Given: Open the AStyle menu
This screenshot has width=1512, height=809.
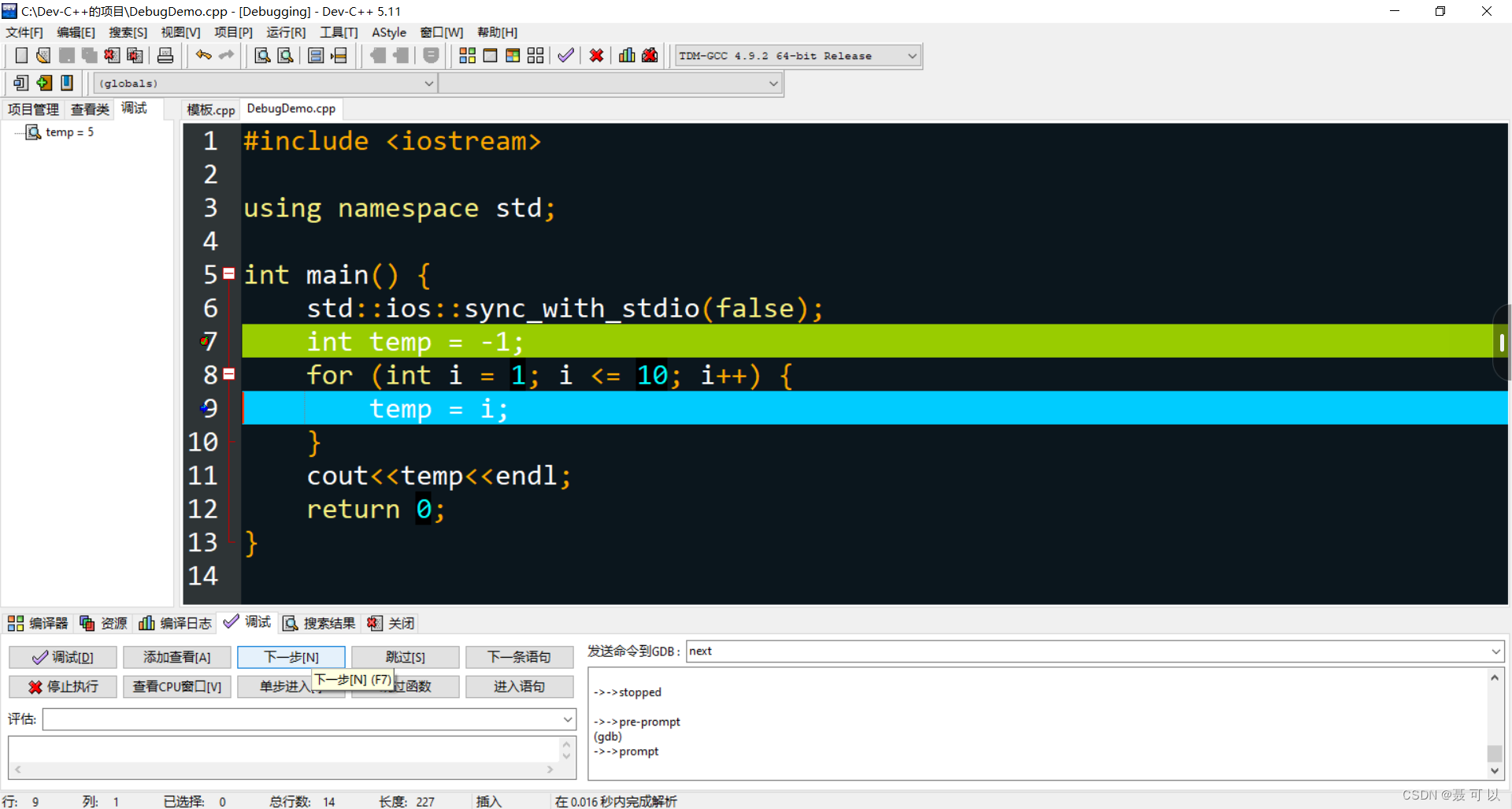Looking at the screenshot, I should pos(389,32).
